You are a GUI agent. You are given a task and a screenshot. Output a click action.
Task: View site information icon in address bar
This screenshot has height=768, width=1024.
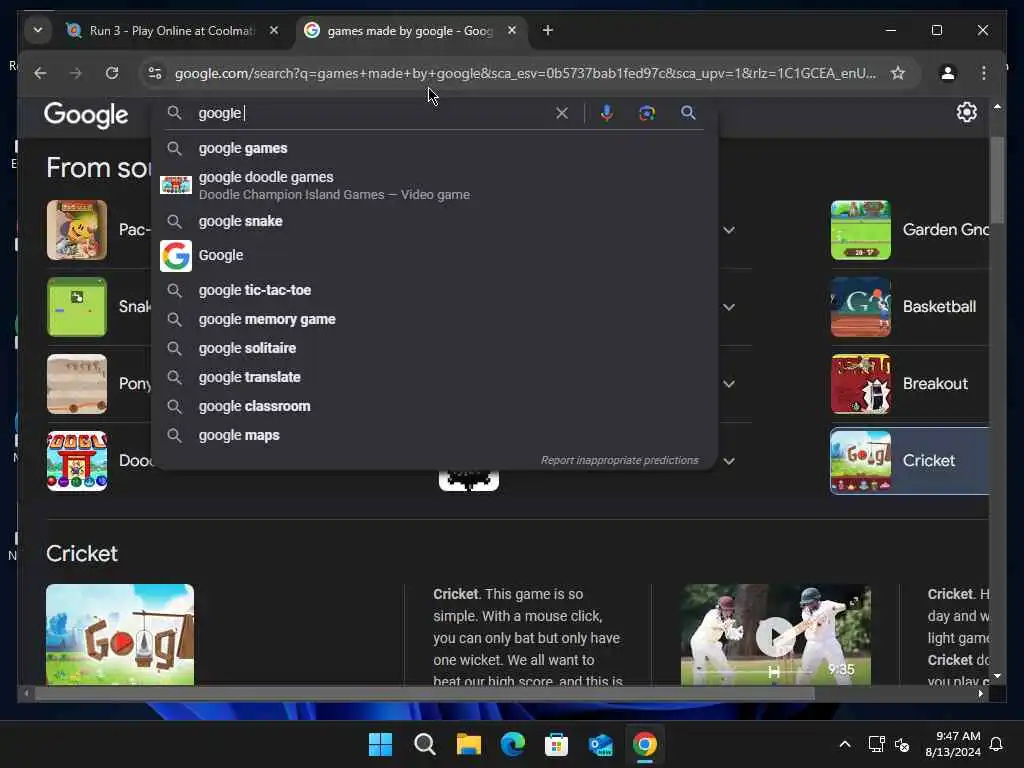(x=155, y=72)
